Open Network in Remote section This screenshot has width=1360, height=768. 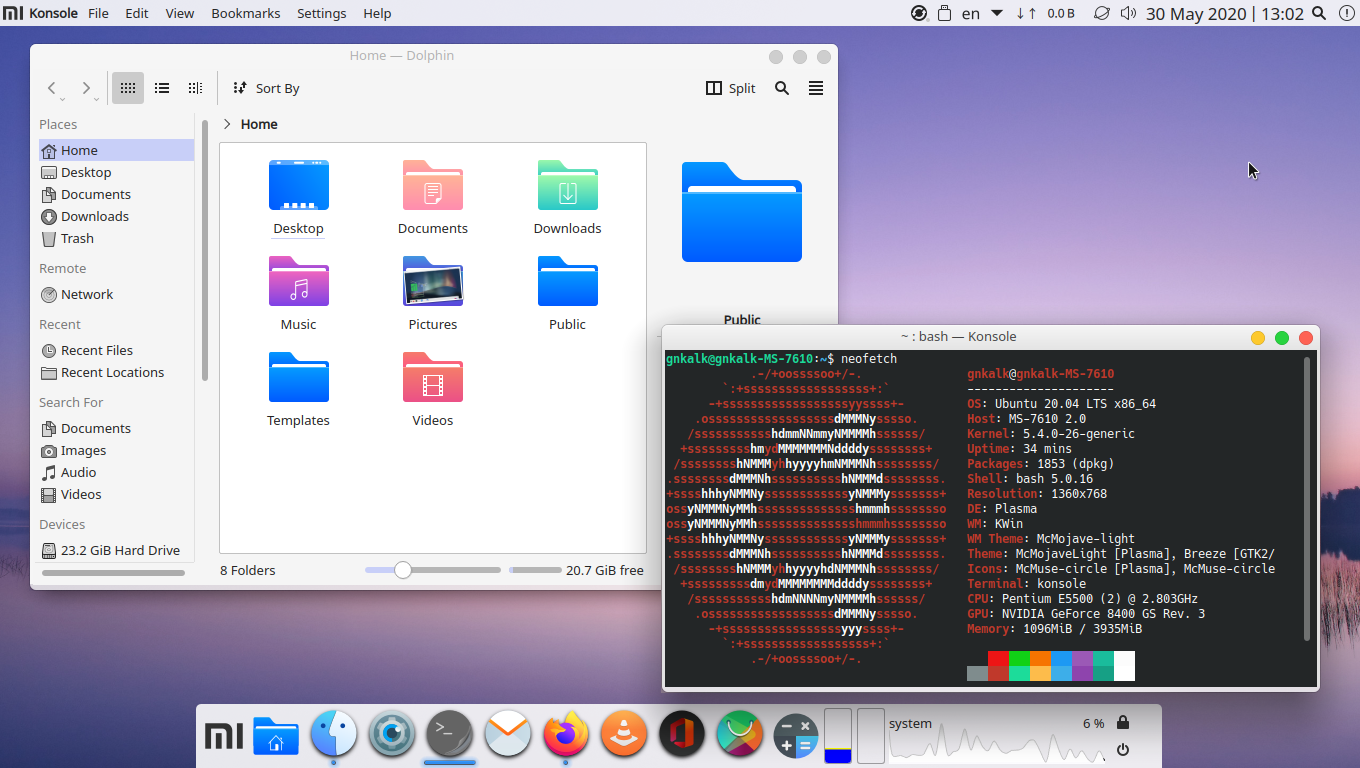click(116, 294)
